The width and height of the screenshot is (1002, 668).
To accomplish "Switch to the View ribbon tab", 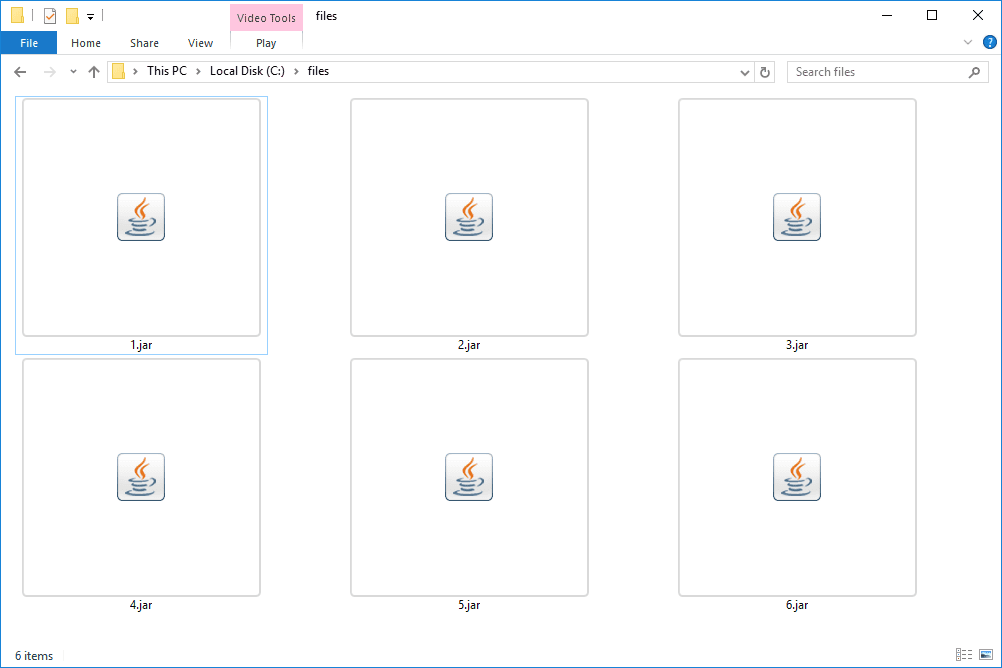I will pos(200,43).
